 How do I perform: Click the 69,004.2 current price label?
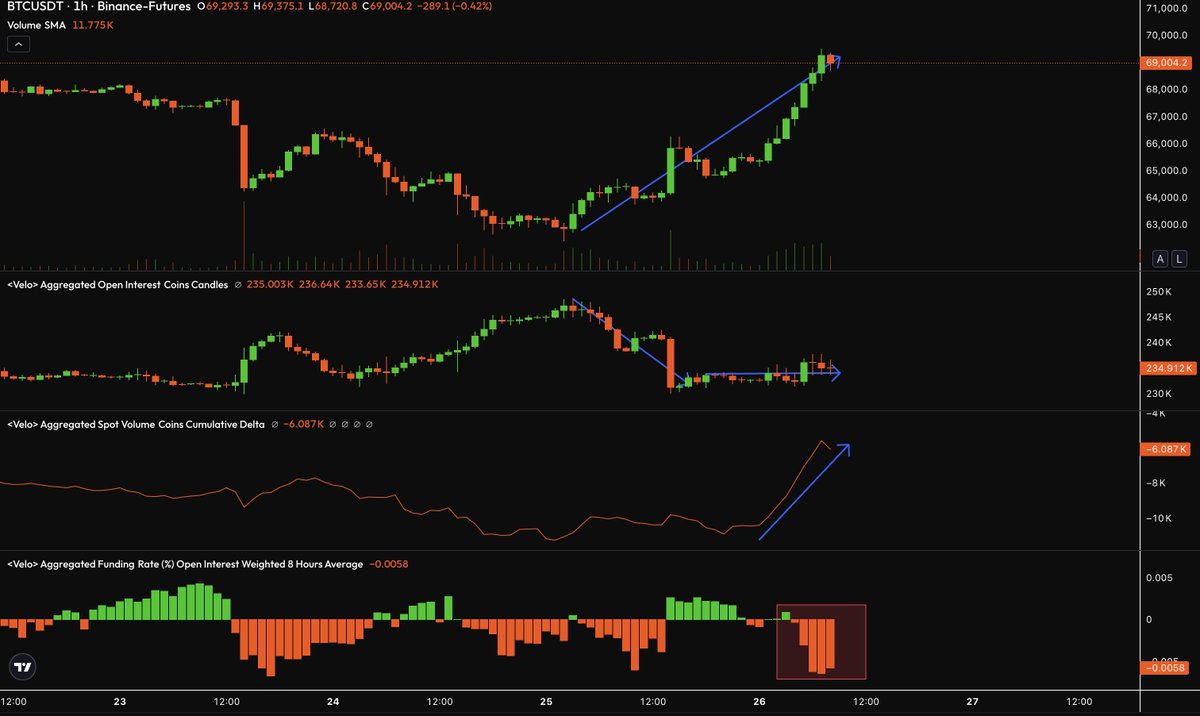pyautogui.click(x=1165, y=62)
